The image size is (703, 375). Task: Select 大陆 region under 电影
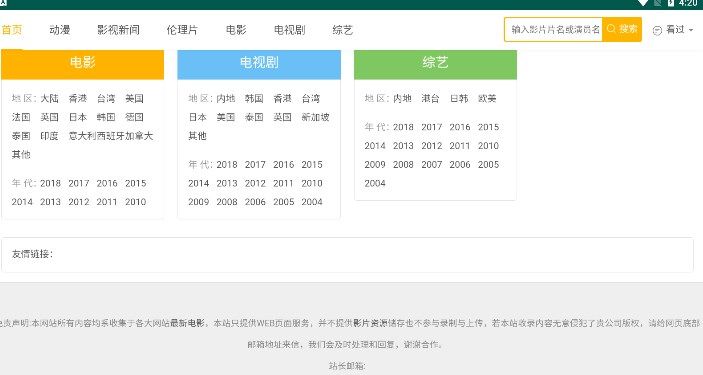coord(49,98)
